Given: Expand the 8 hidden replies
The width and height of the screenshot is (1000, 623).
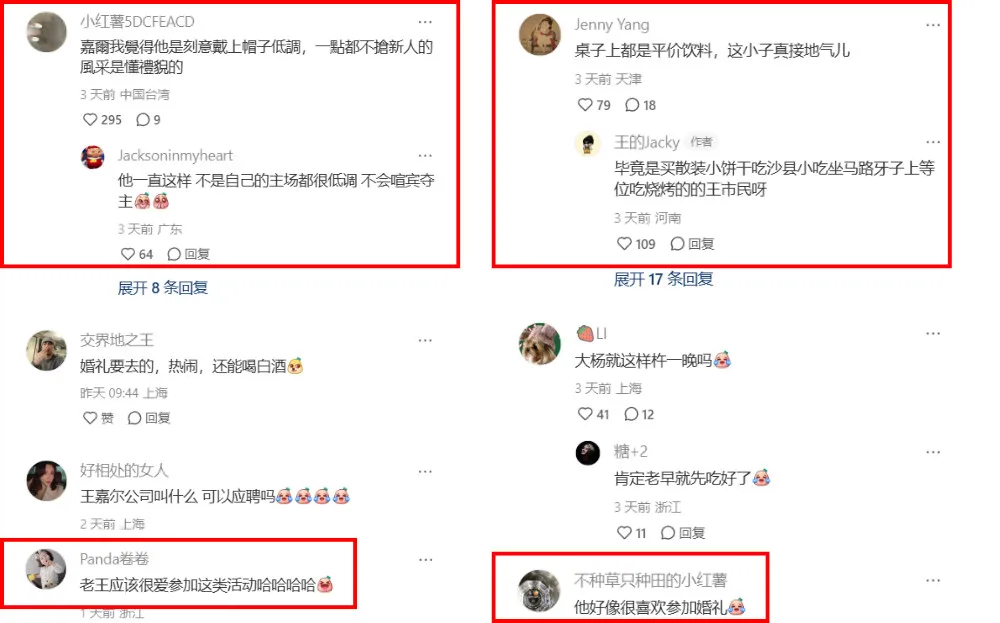Looking at the screenshot, I should tap(163, 288).
